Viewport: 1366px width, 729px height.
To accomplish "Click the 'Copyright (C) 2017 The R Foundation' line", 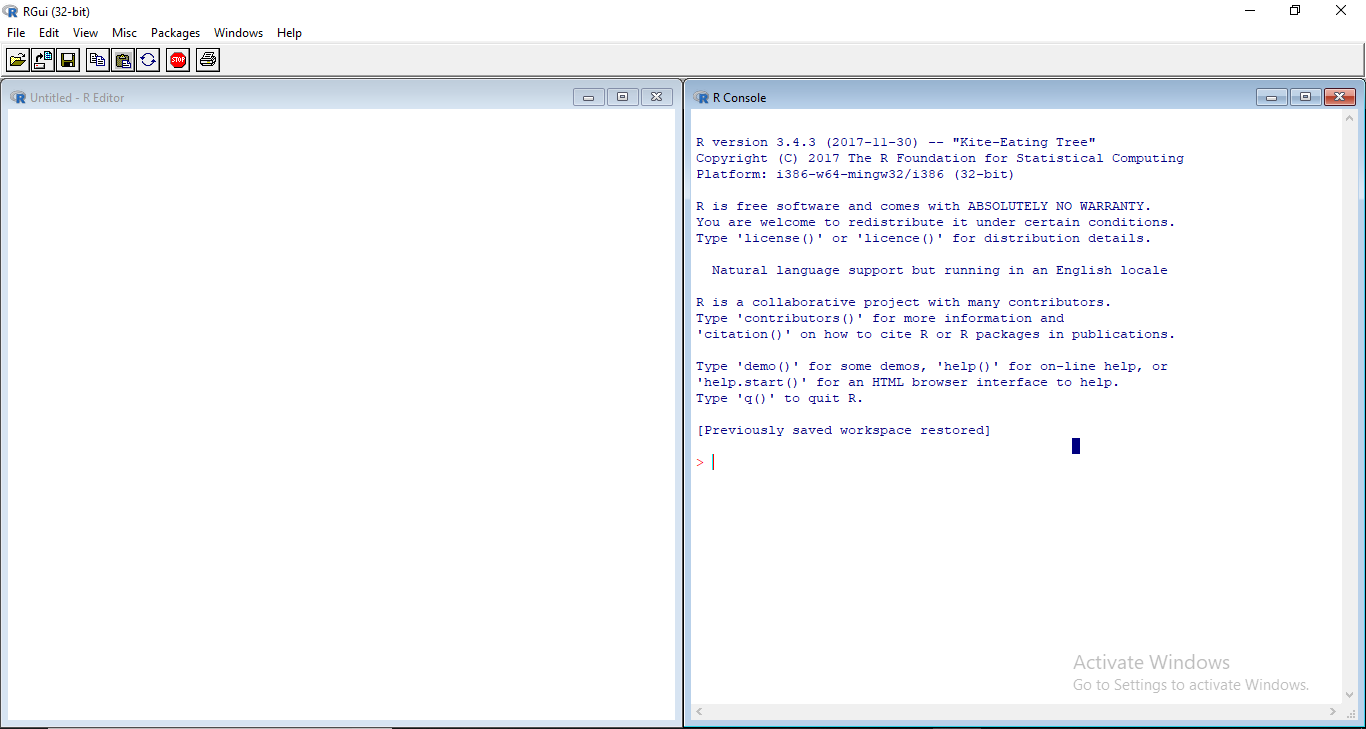I will pos(940,158).
